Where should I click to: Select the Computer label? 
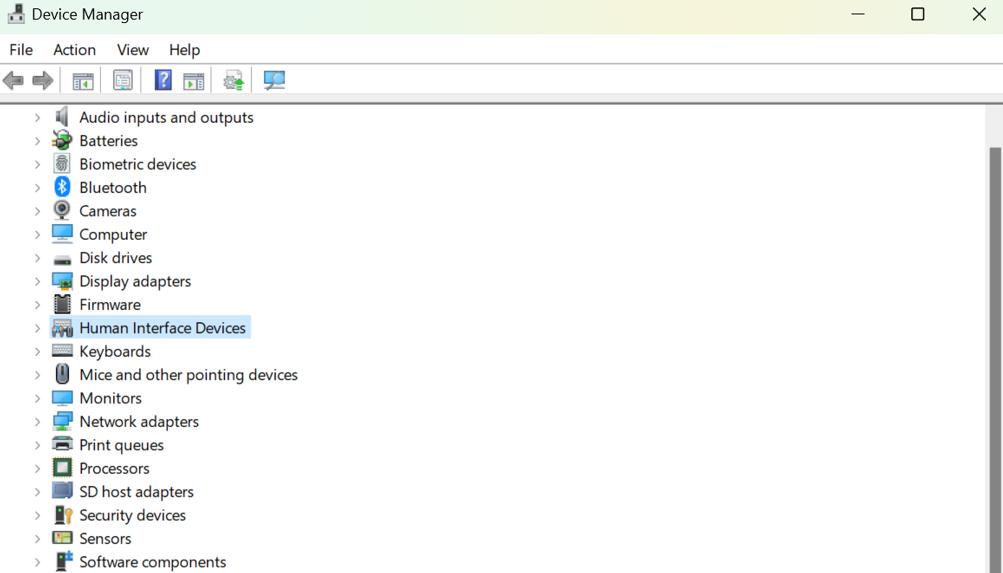113,235
